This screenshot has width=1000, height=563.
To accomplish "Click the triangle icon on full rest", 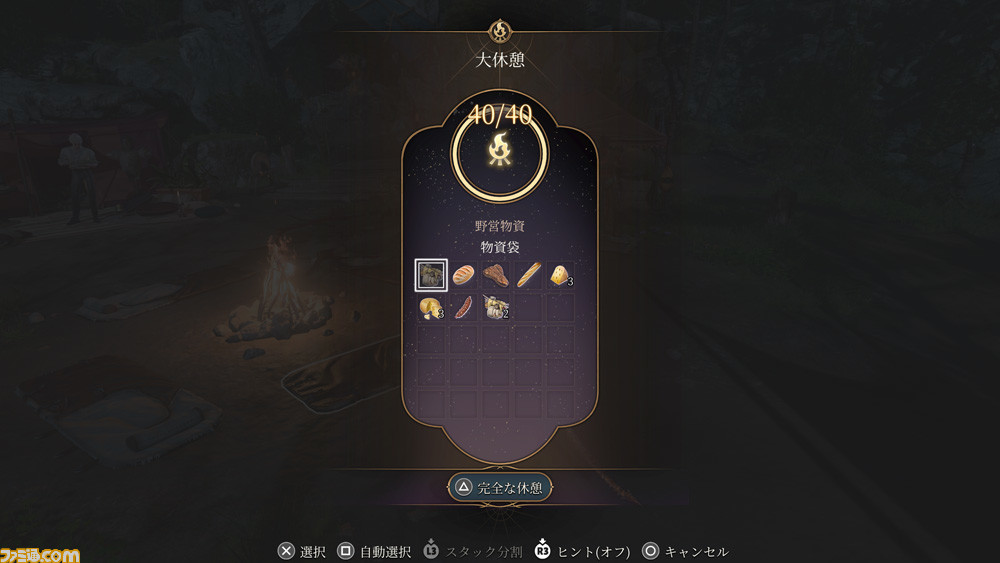I will (464, 488).
